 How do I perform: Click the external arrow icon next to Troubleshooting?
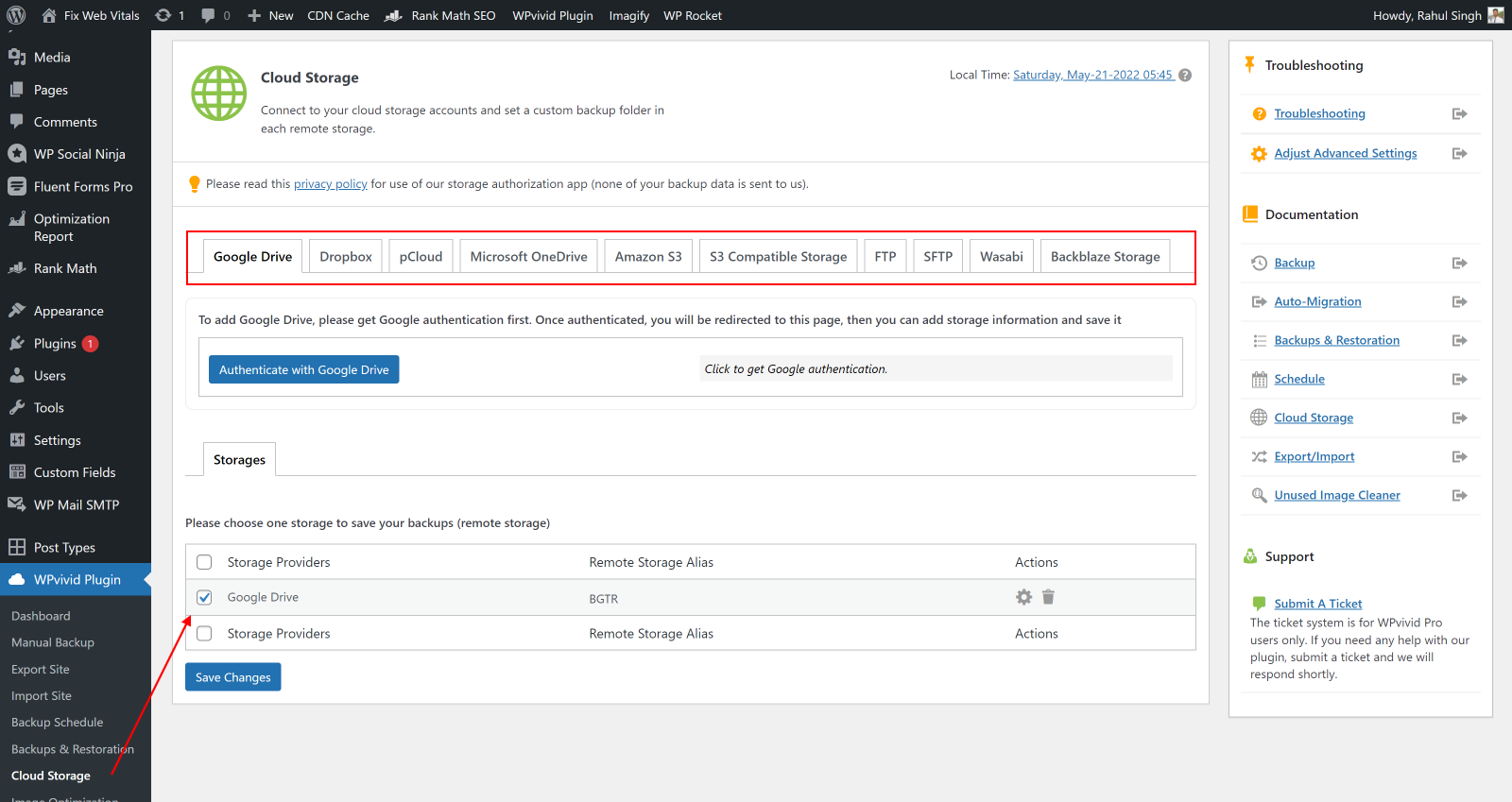coord(1459,114)
